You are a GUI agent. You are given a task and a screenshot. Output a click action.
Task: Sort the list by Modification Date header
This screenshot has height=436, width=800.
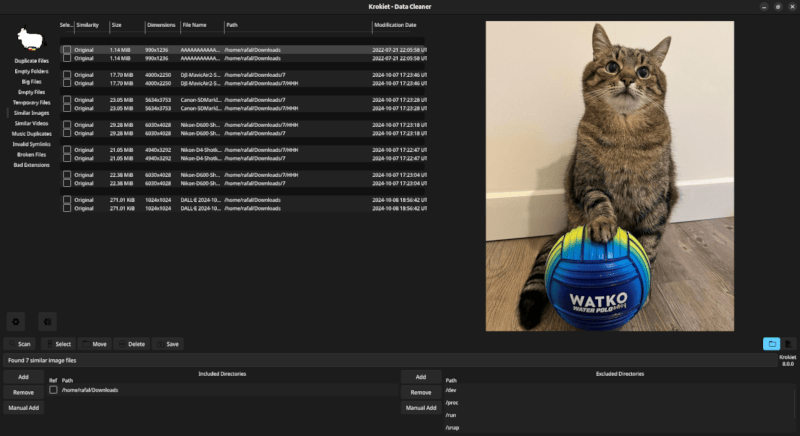pos(396,24)
